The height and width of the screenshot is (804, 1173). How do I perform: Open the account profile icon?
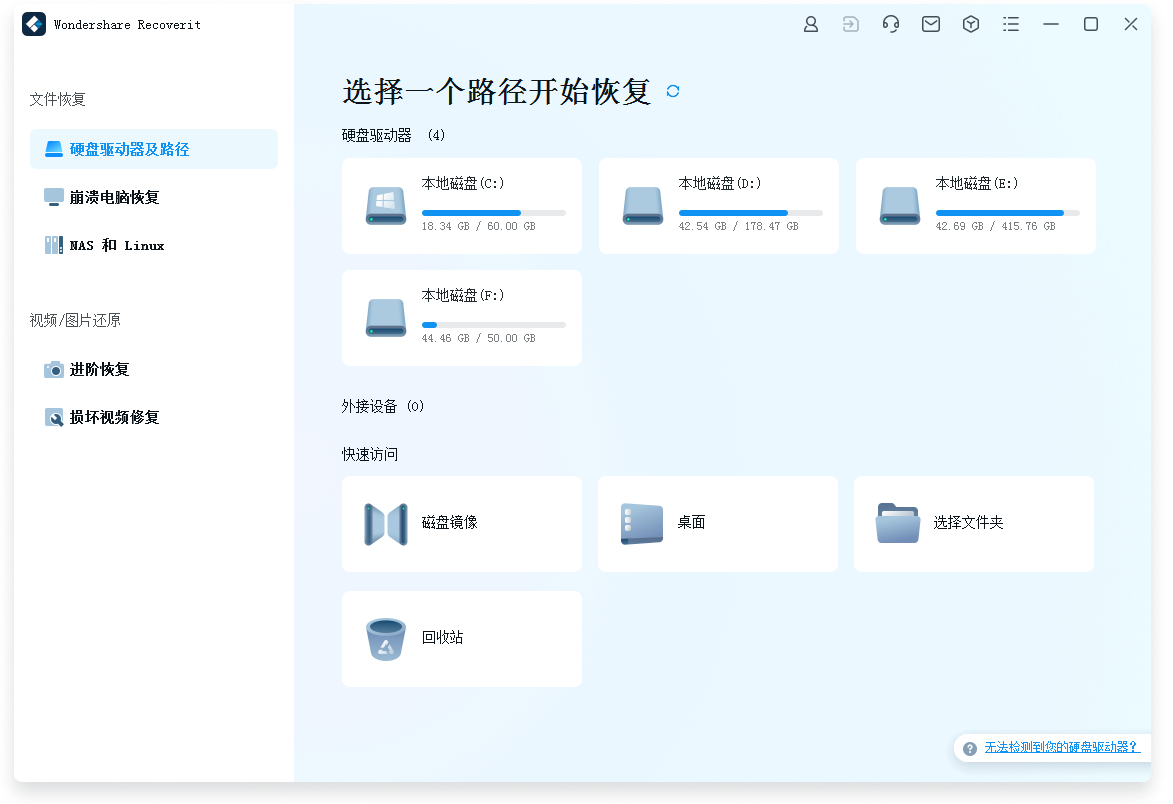click(811, 23)
